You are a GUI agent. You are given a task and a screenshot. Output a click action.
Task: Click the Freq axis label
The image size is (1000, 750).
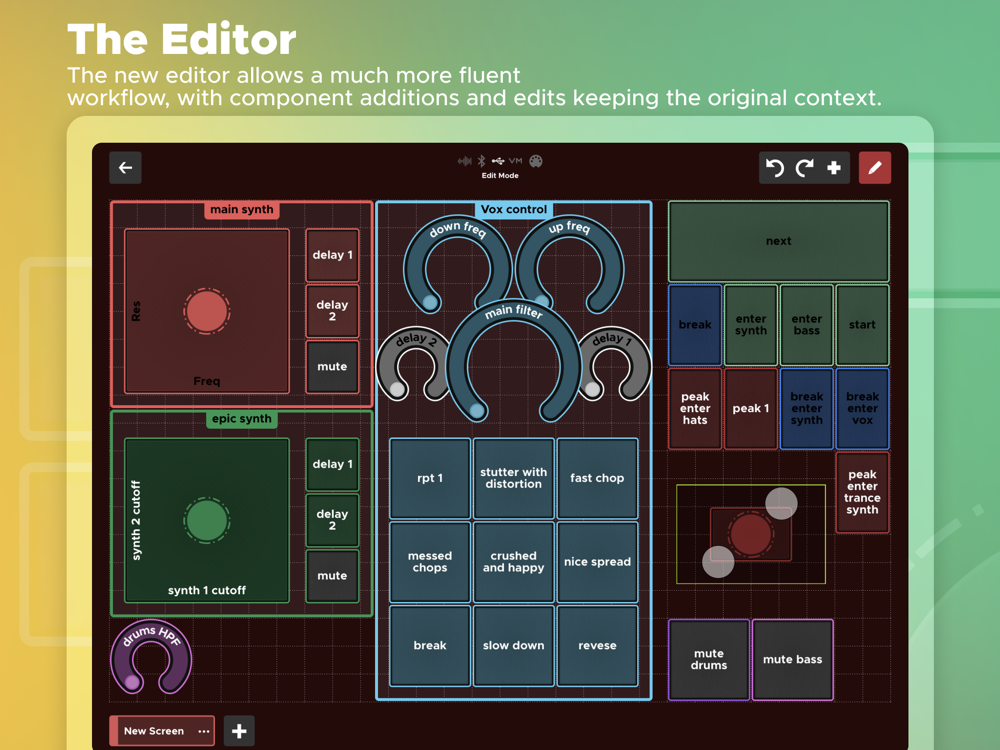pyautogui.click(x=207, y=381)
